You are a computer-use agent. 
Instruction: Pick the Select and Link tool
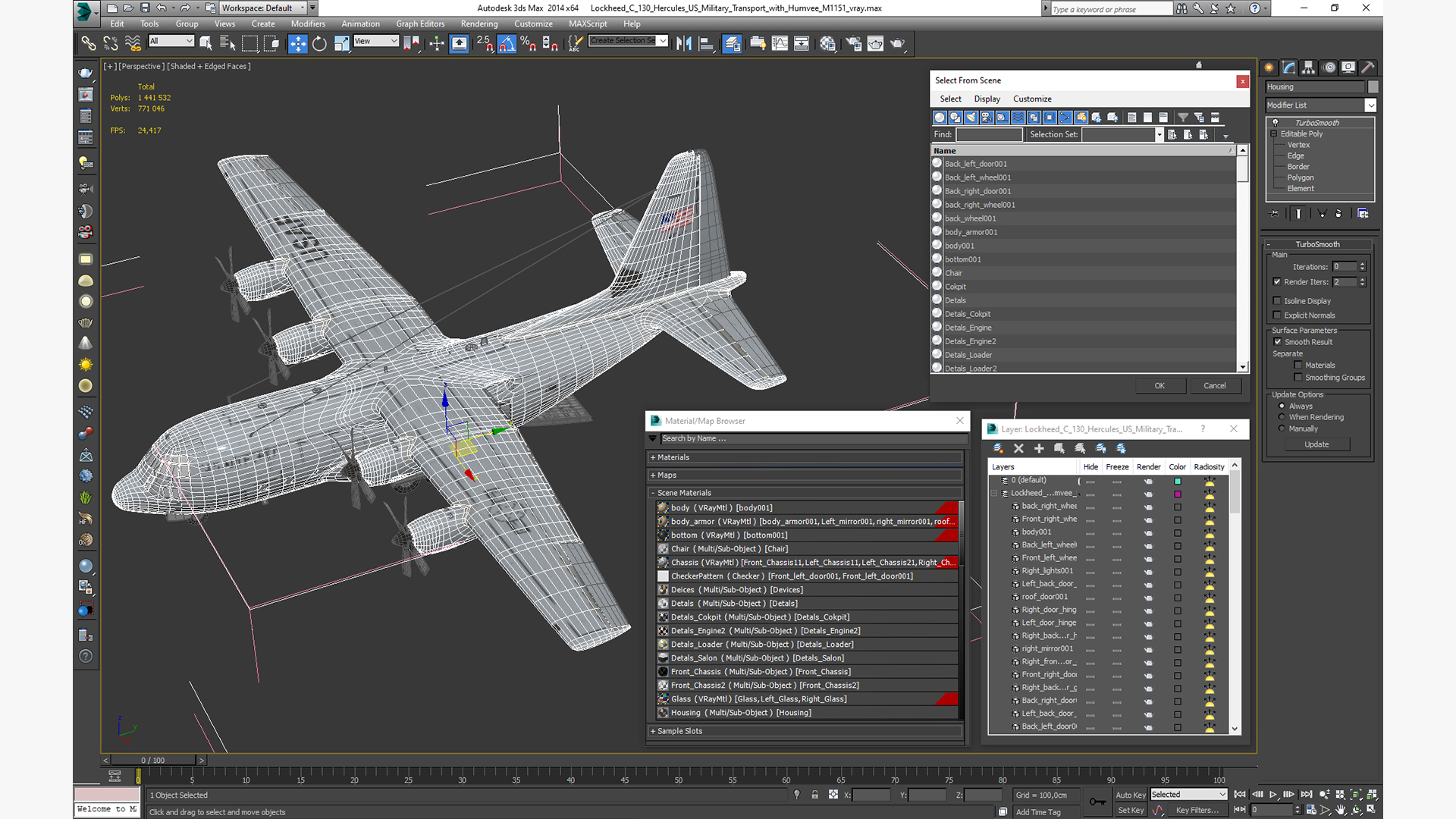[89, 44]
